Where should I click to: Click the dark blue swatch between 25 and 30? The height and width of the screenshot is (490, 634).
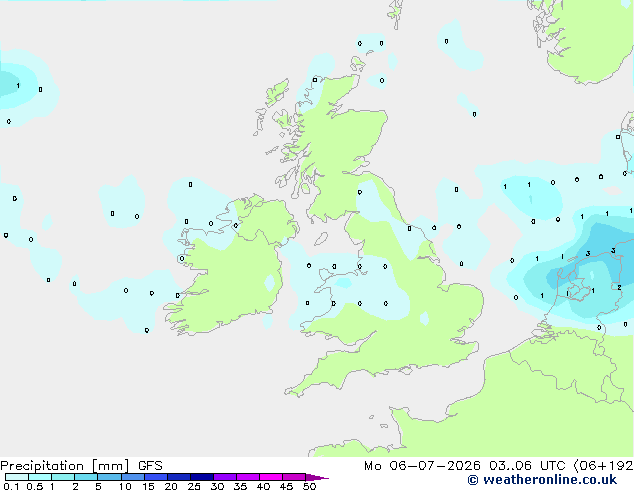click(202, 477)
